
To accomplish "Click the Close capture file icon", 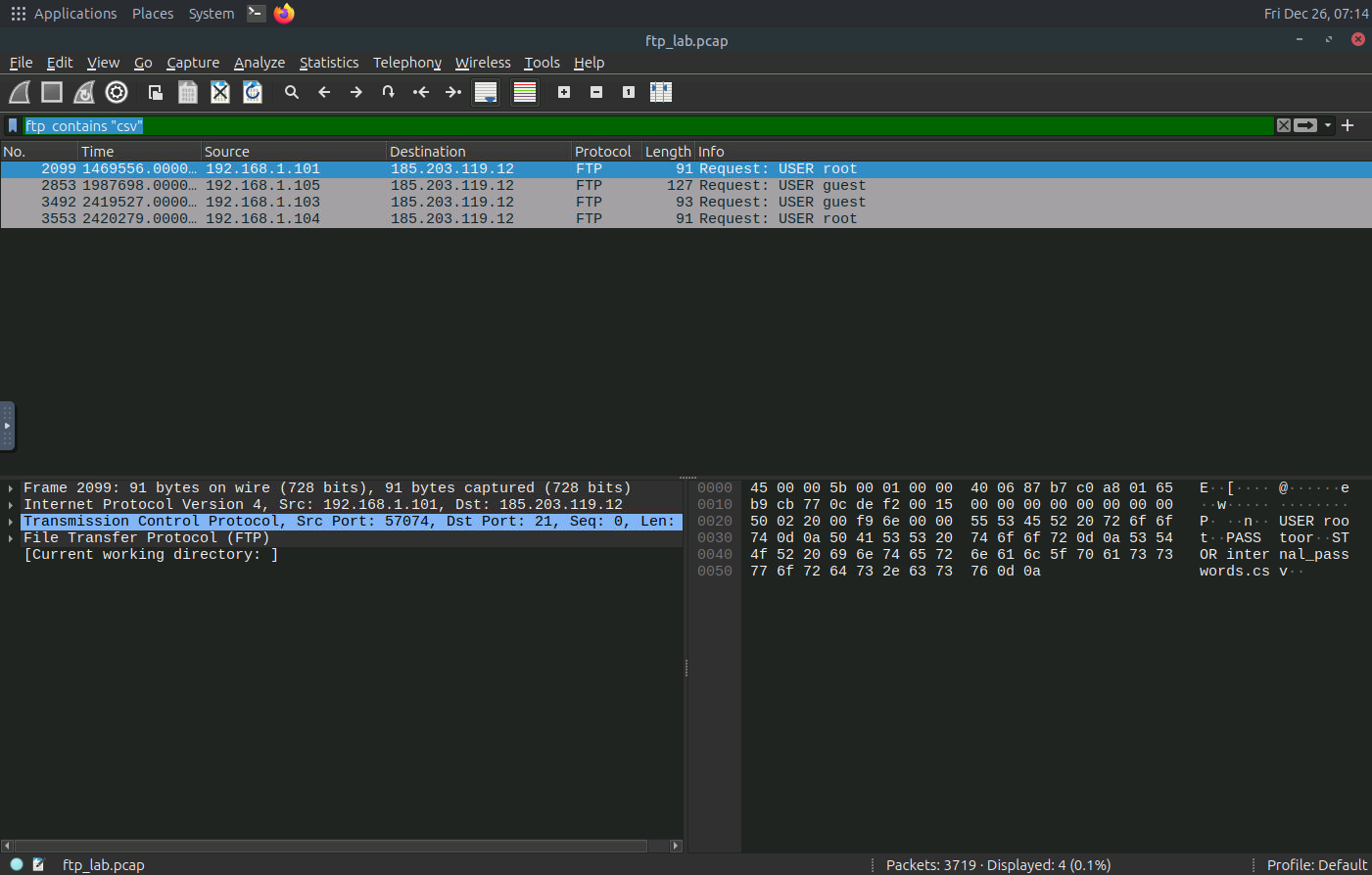I will pyautogui.click(x=220, y=92).
